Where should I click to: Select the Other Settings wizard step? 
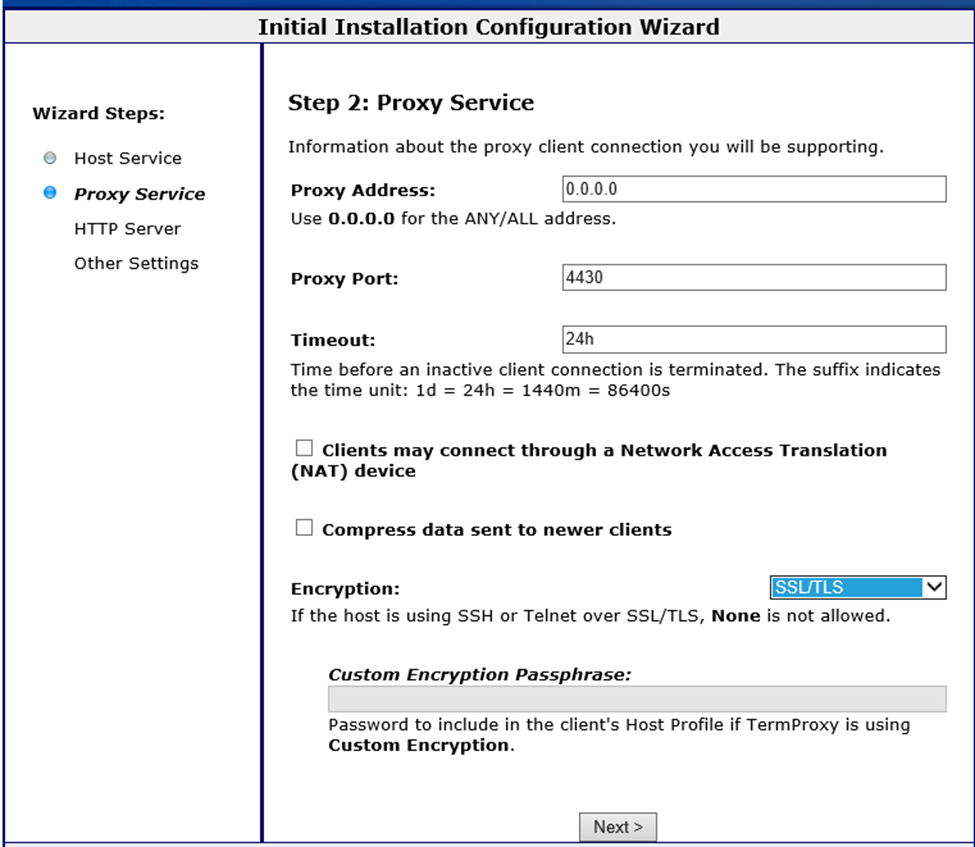[136, 263]
